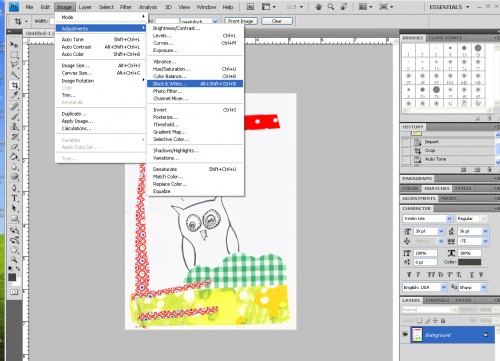Click the text Color swatch in Character panel
The image size is (500, 361).
coord(470,262)
